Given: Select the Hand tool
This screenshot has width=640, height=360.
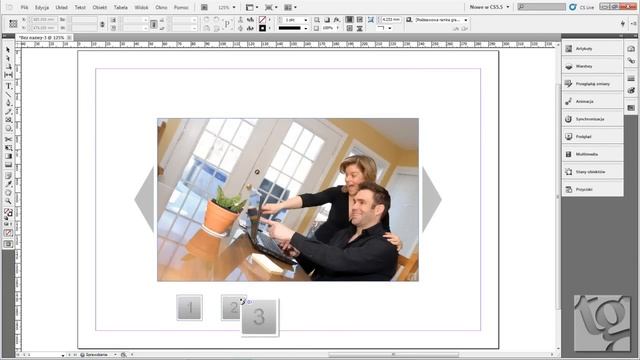Looking at the screenshot, I should pos(8,193).
